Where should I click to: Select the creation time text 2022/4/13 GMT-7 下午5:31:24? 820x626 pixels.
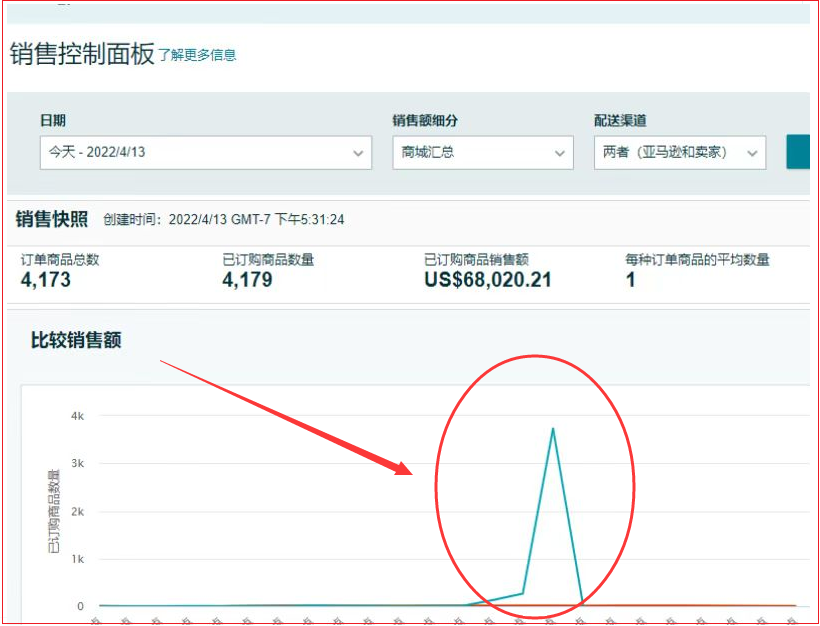click(256, 220)
